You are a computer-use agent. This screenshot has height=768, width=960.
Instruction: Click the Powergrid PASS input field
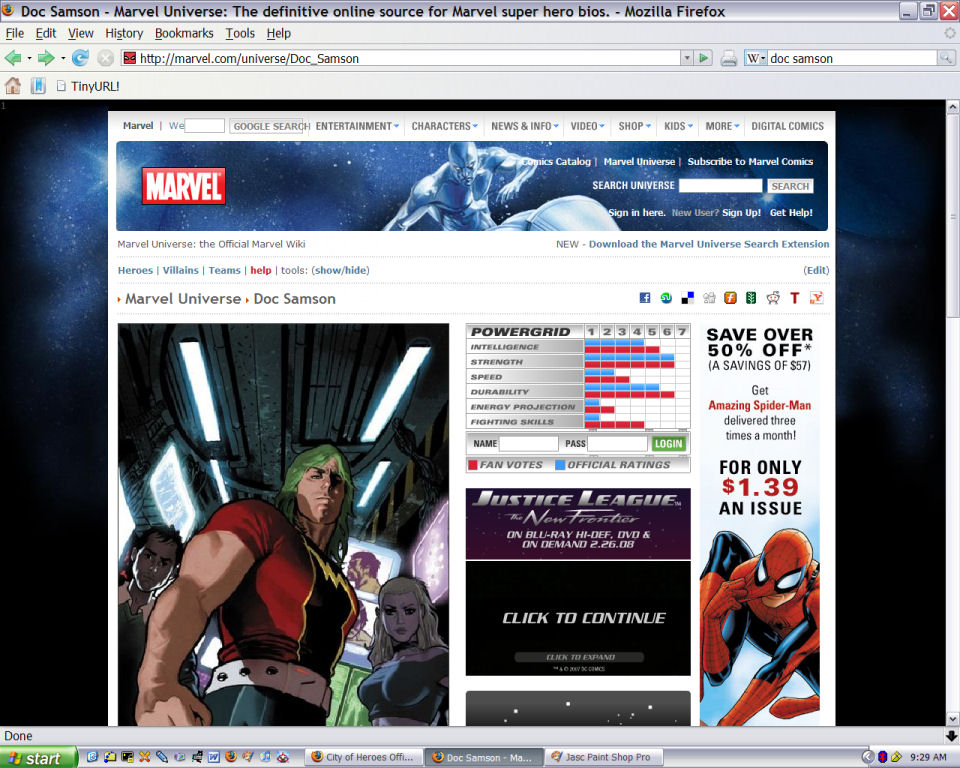(617, 443)
